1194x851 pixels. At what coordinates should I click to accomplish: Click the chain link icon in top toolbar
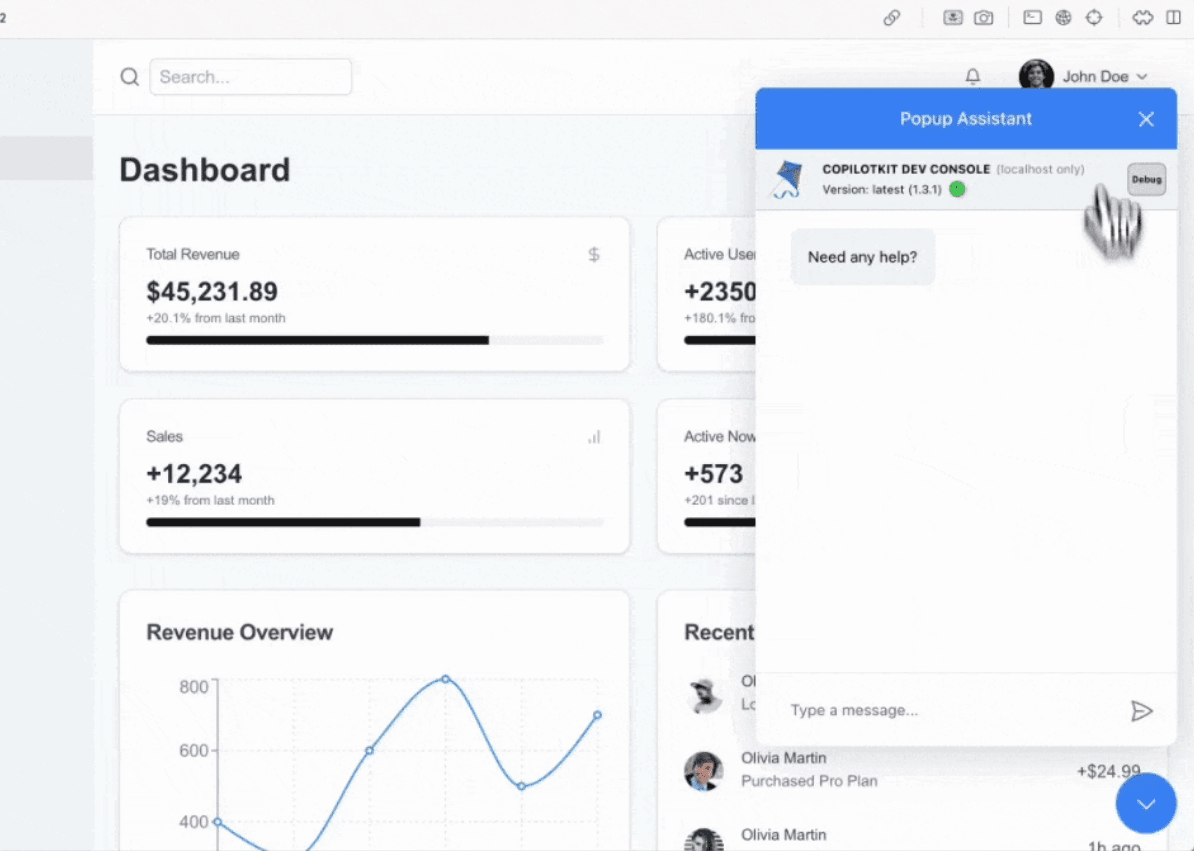click(x=892, y=18)
